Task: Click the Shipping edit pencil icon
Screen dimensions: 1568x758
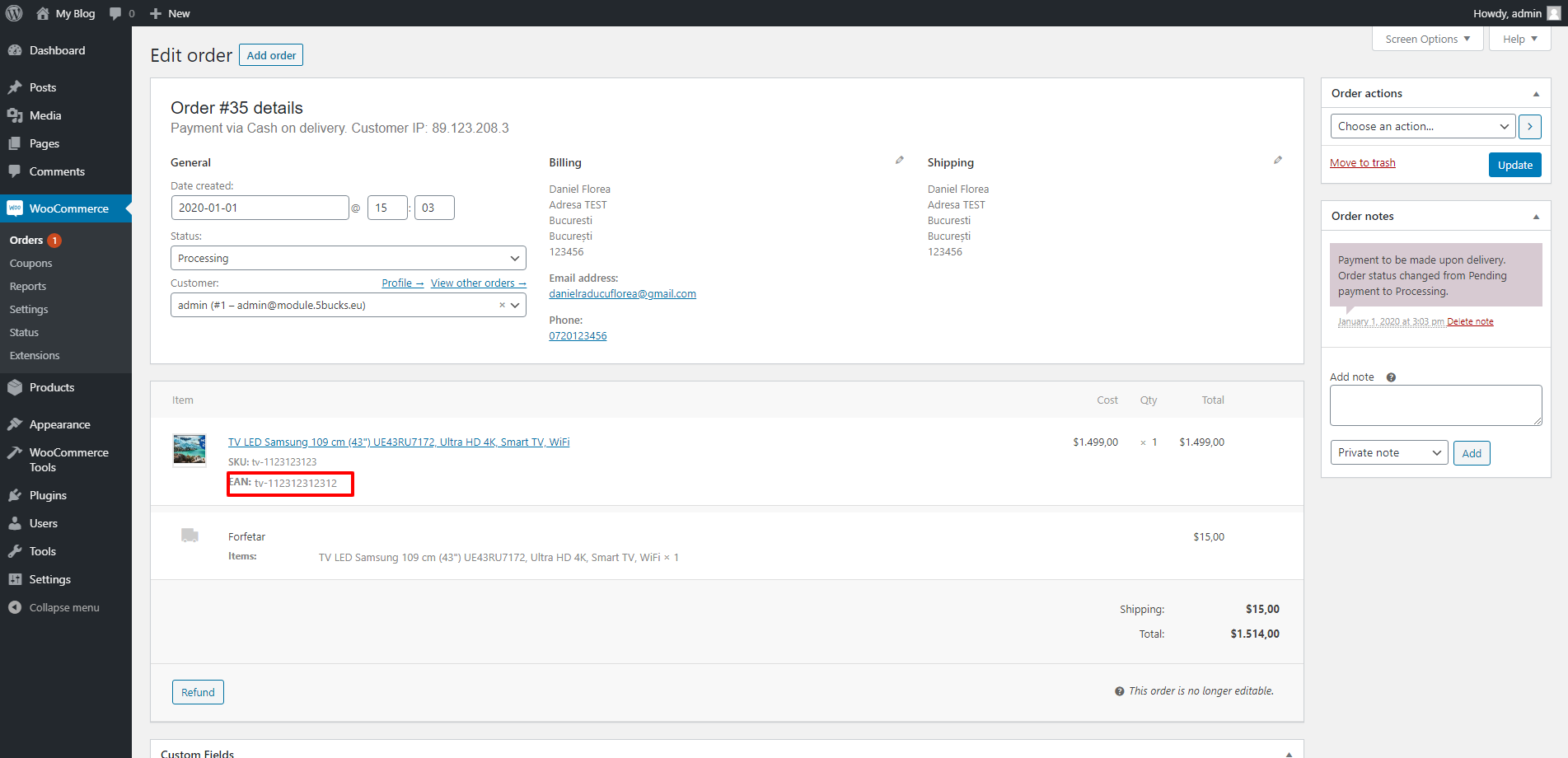Action: click(x=1278, y=161)
